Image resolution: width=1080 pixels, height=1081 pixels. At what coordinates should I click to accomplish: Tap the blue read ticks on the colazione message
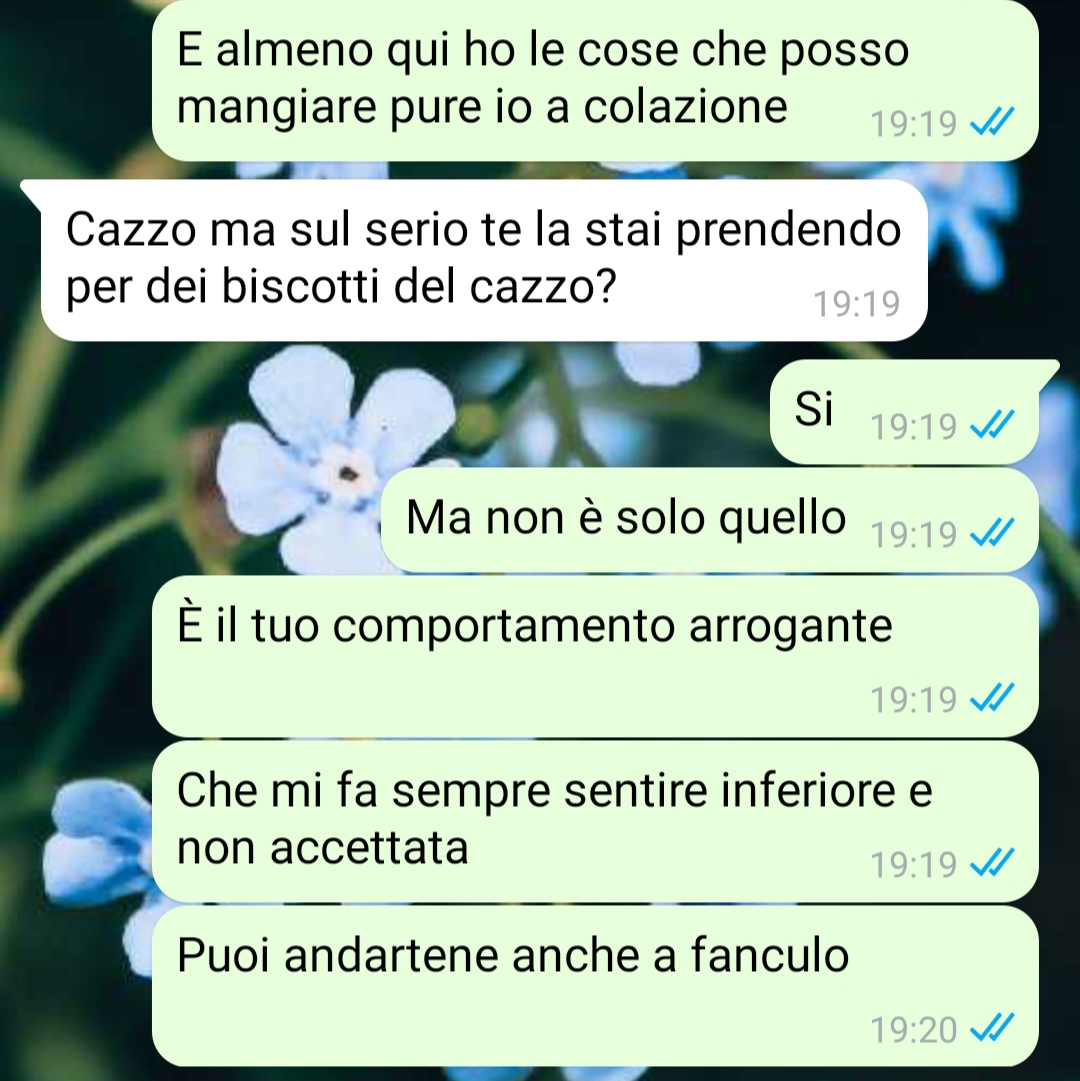[x=992, y=122]
